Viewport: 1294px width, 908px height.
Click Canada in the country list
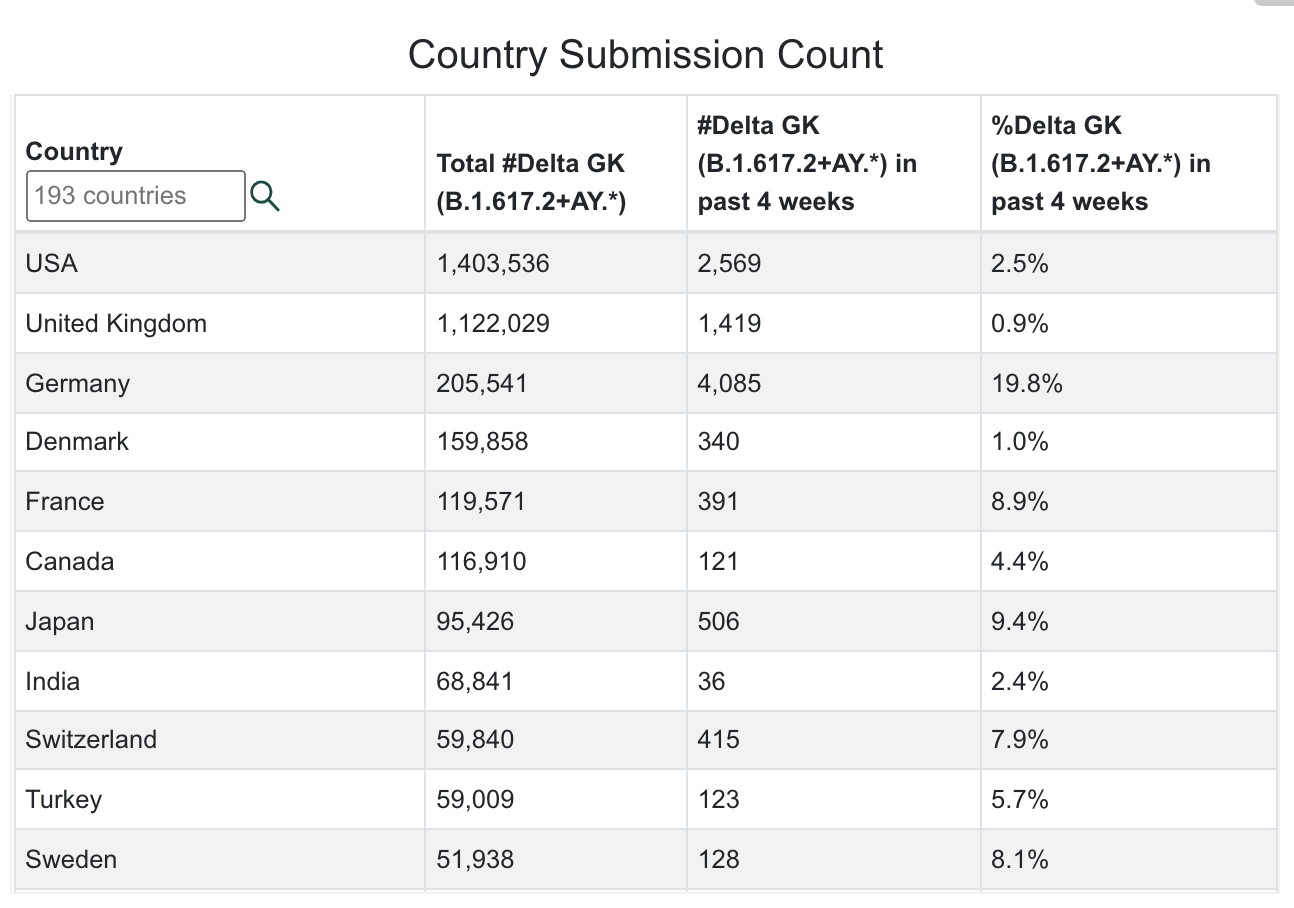70,561
